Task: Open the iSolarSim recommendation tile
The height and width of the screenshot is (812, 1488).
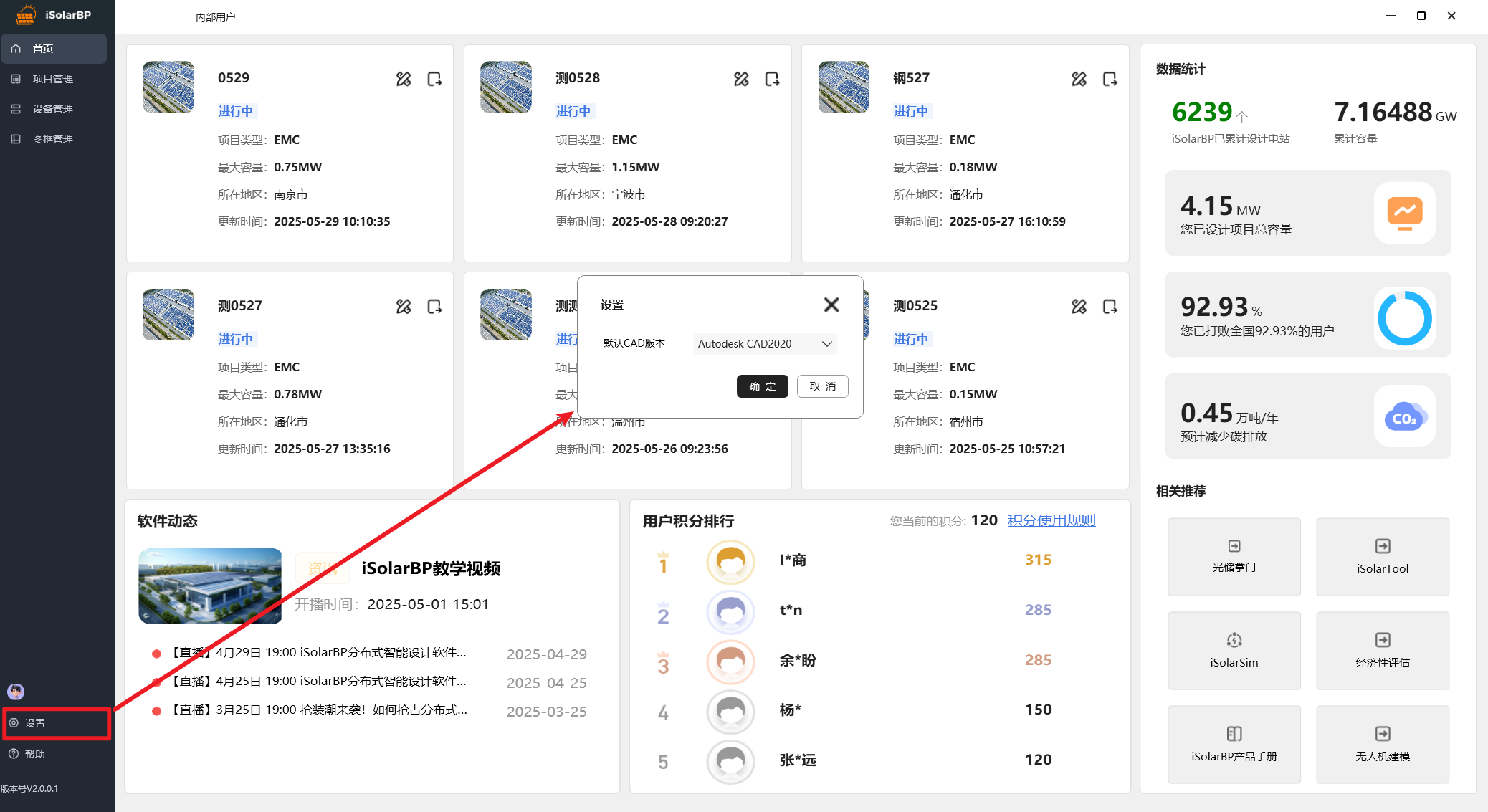Action: [1234, 650]
